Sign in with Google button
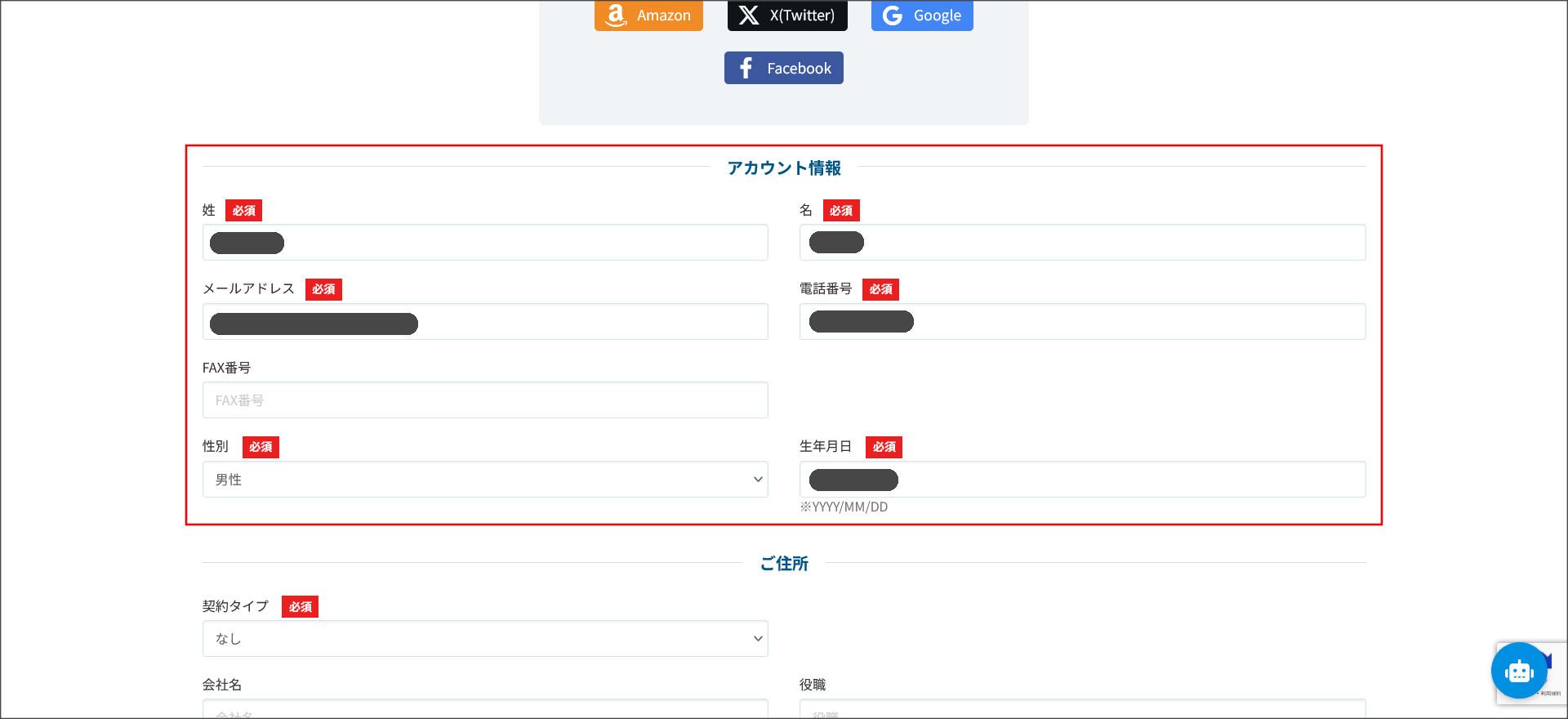This screenshot has width=1568, height=719. (x=922, y=15)
